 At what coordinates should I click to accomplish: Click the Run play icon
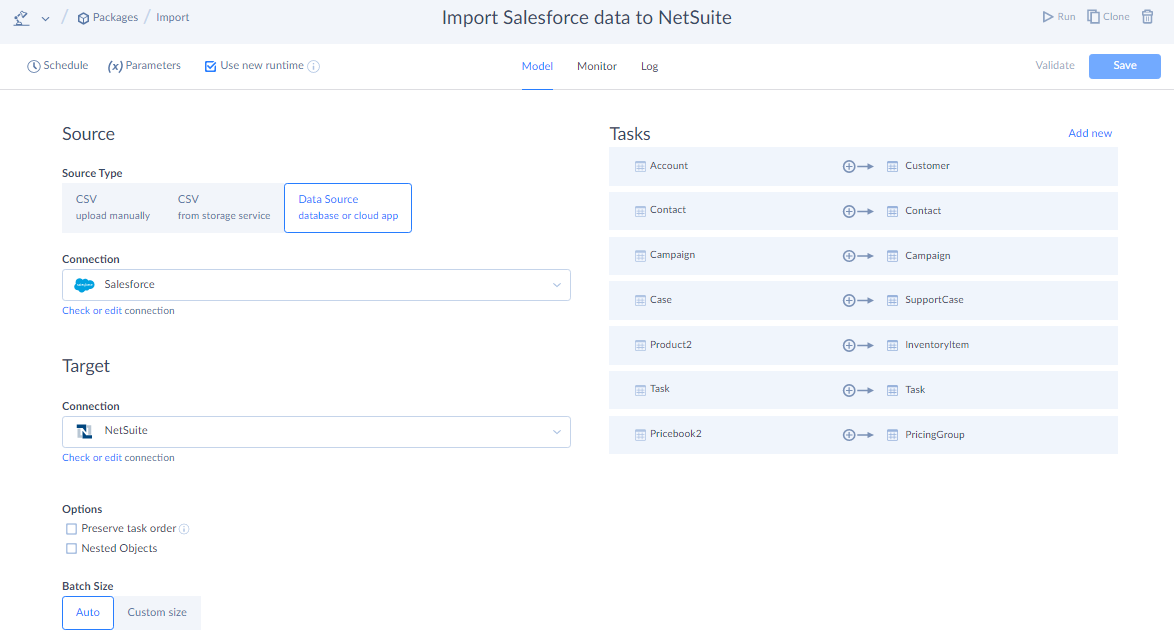point(1047,16)
